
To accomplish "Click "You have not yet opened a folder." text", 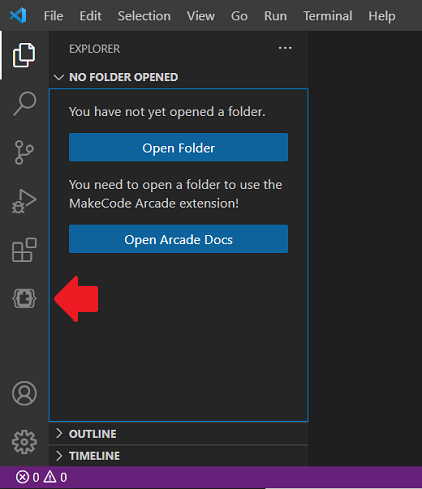I will point(167,112).
